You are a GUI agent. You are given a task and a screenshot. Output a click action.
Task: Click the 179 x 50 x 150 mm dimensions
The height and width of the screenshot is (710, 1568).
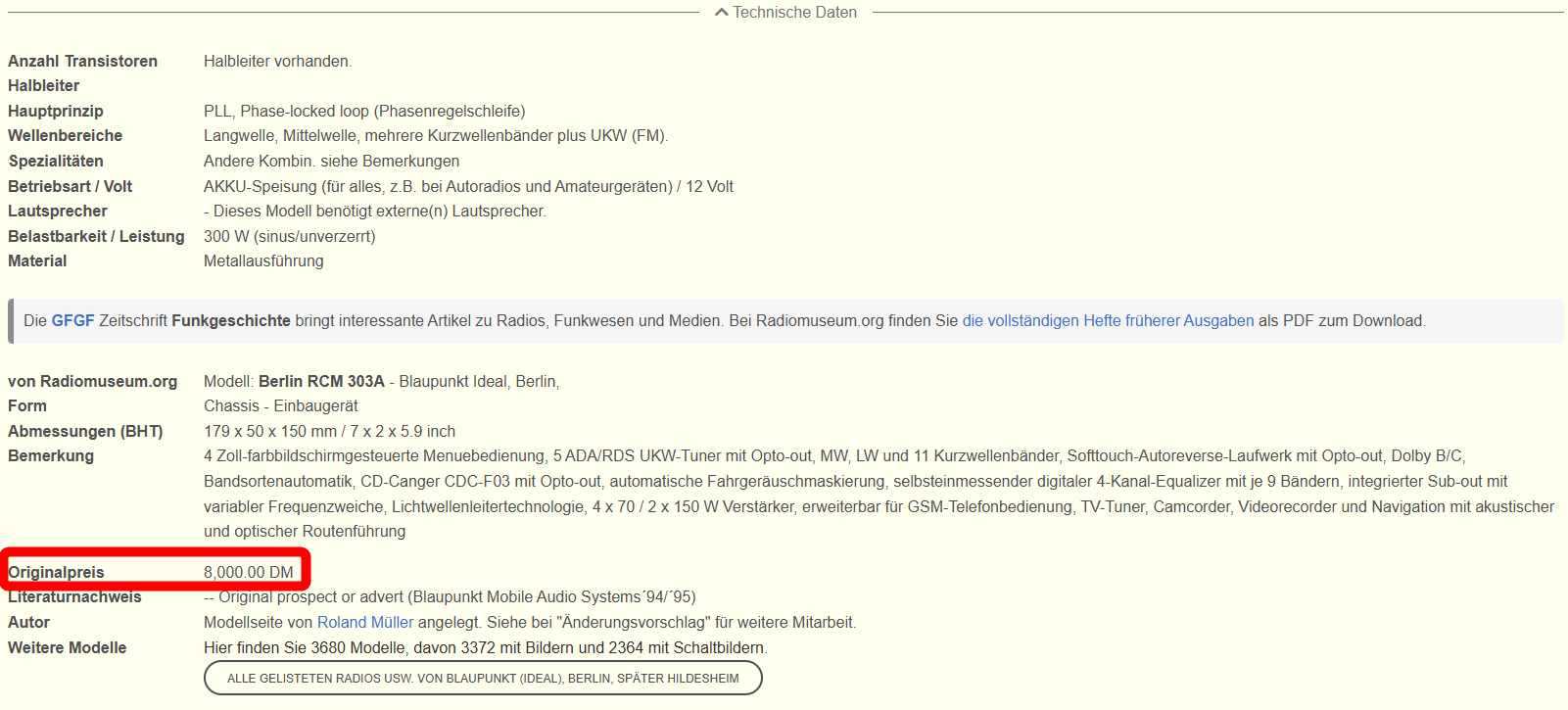269,432
